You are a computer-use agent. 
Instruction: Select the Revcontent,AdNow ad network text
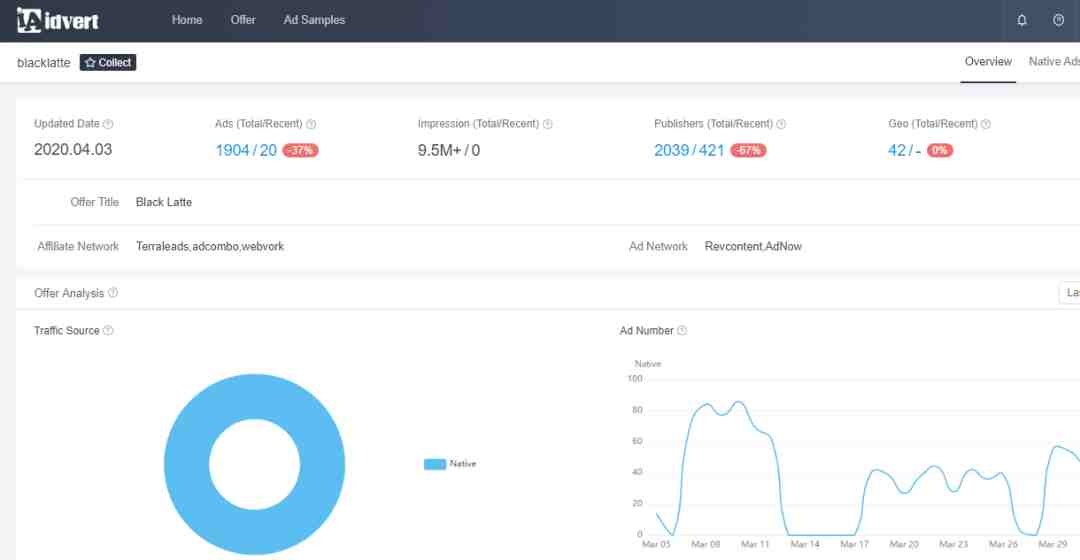click(x=753, y=246)
